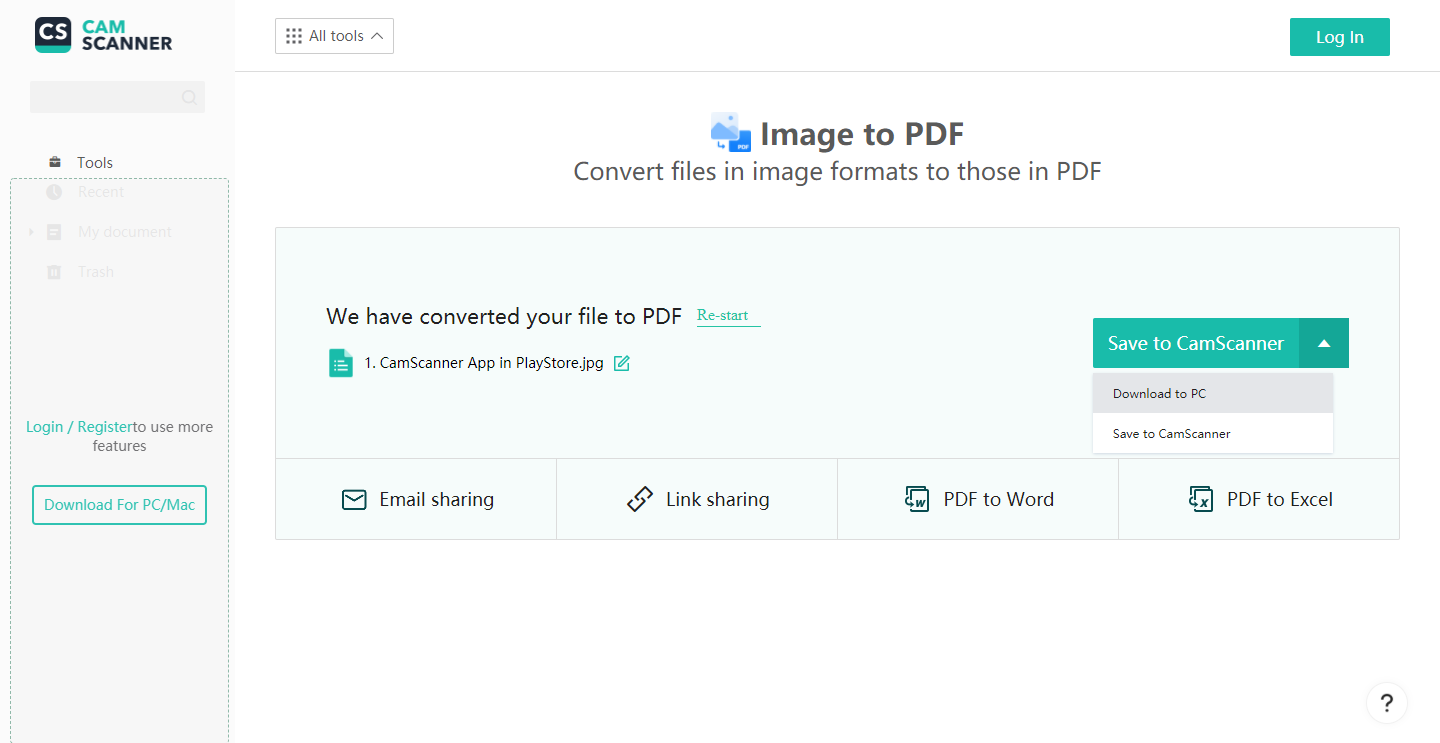
Task: Expand the My document tree arrow
Action: click(x=31, y=232)
